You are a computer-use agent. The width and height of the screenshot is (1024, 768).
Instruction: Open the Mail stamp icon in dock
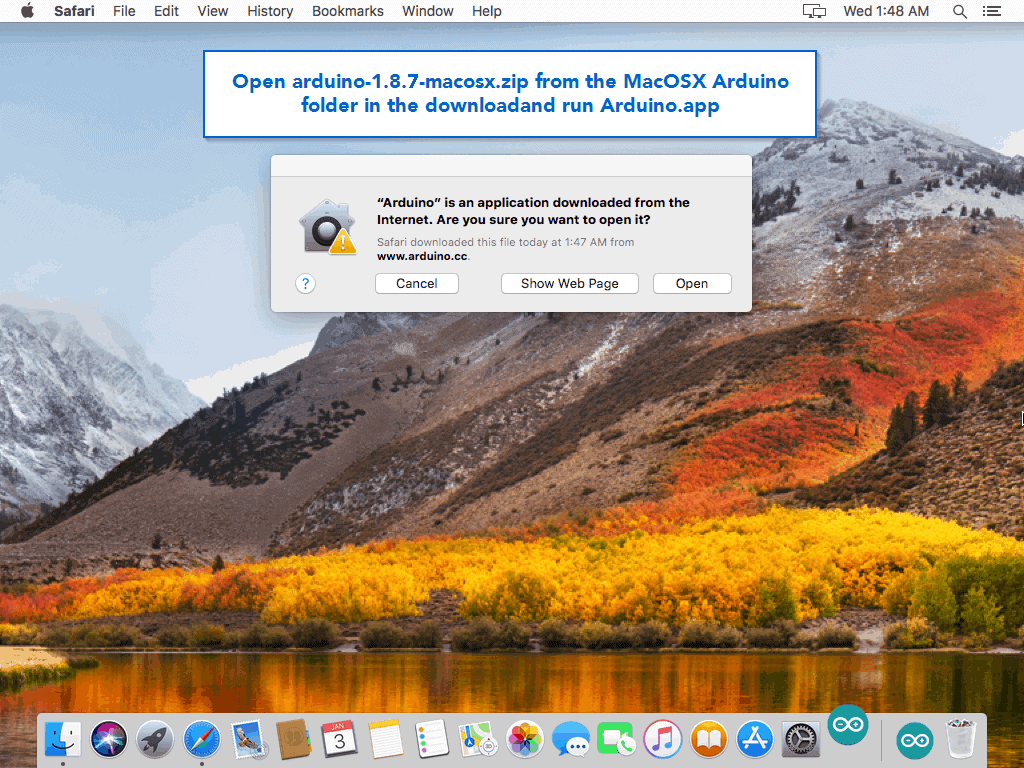(x=248, y=739)
